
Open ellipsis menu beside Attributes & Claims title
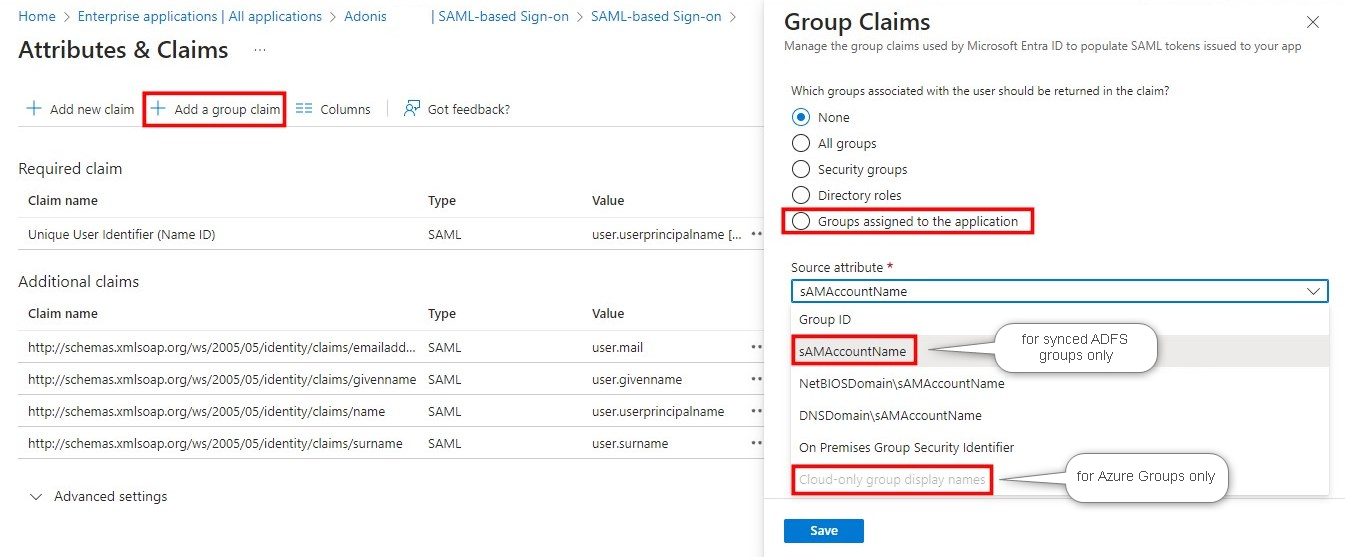click(x=260, y=49)
